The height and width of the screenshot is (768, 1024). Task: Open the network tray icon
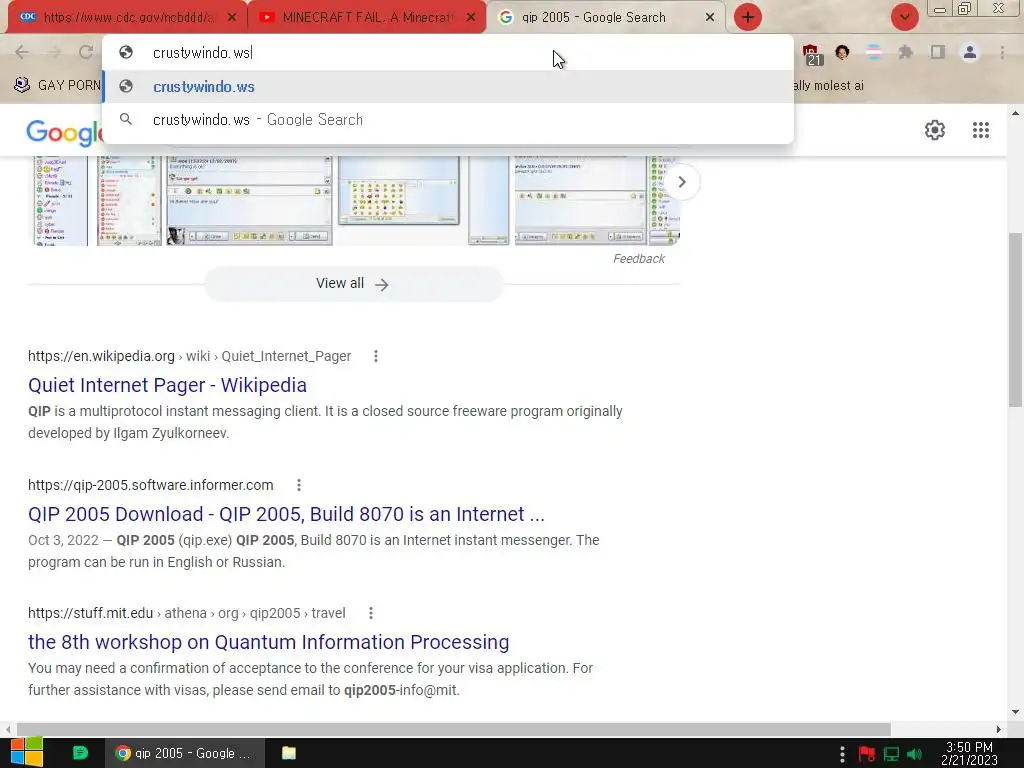tap(891, 754)
